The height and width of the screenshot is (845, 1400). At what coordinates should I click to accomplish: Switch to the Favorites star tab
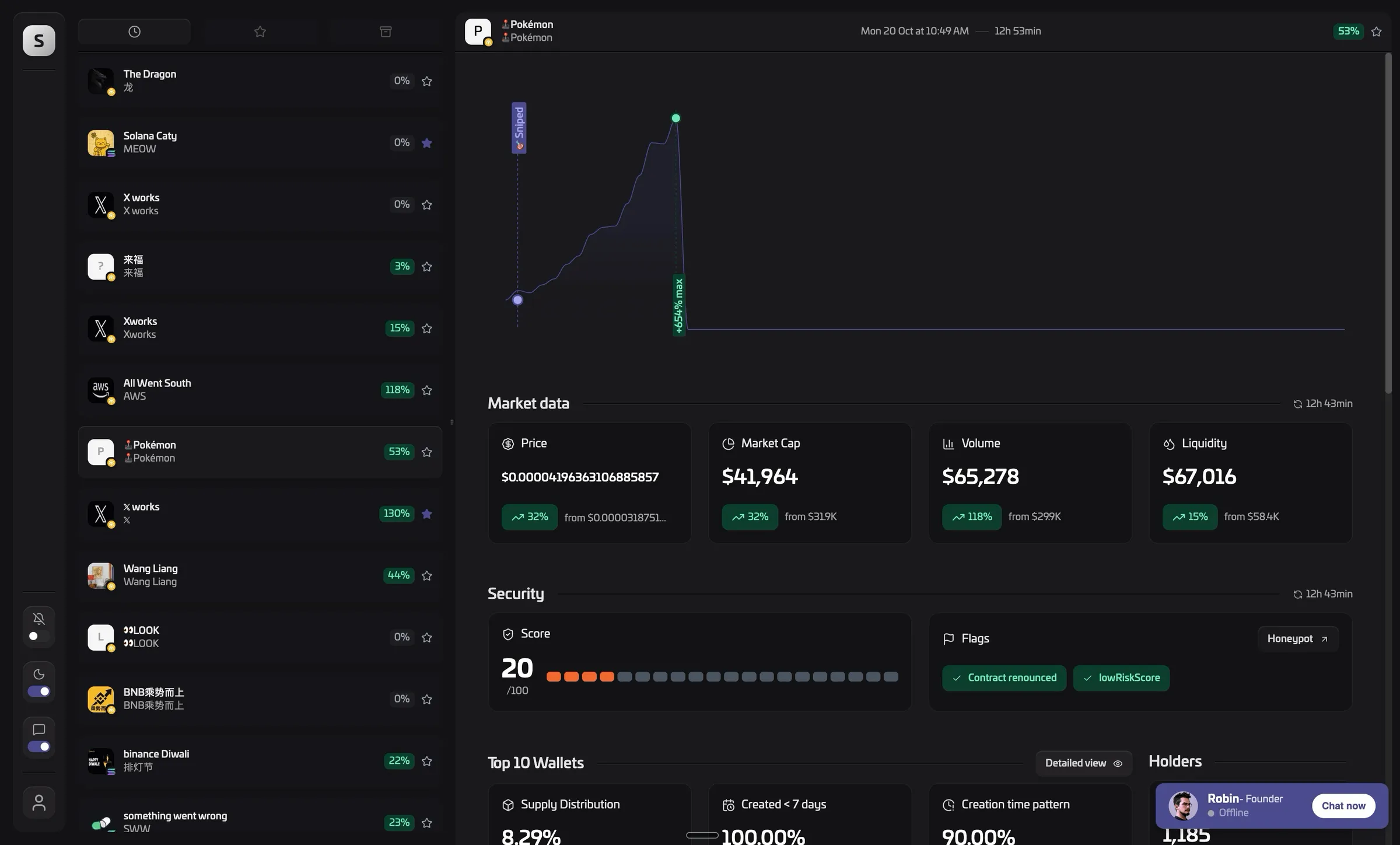(260, 31)
